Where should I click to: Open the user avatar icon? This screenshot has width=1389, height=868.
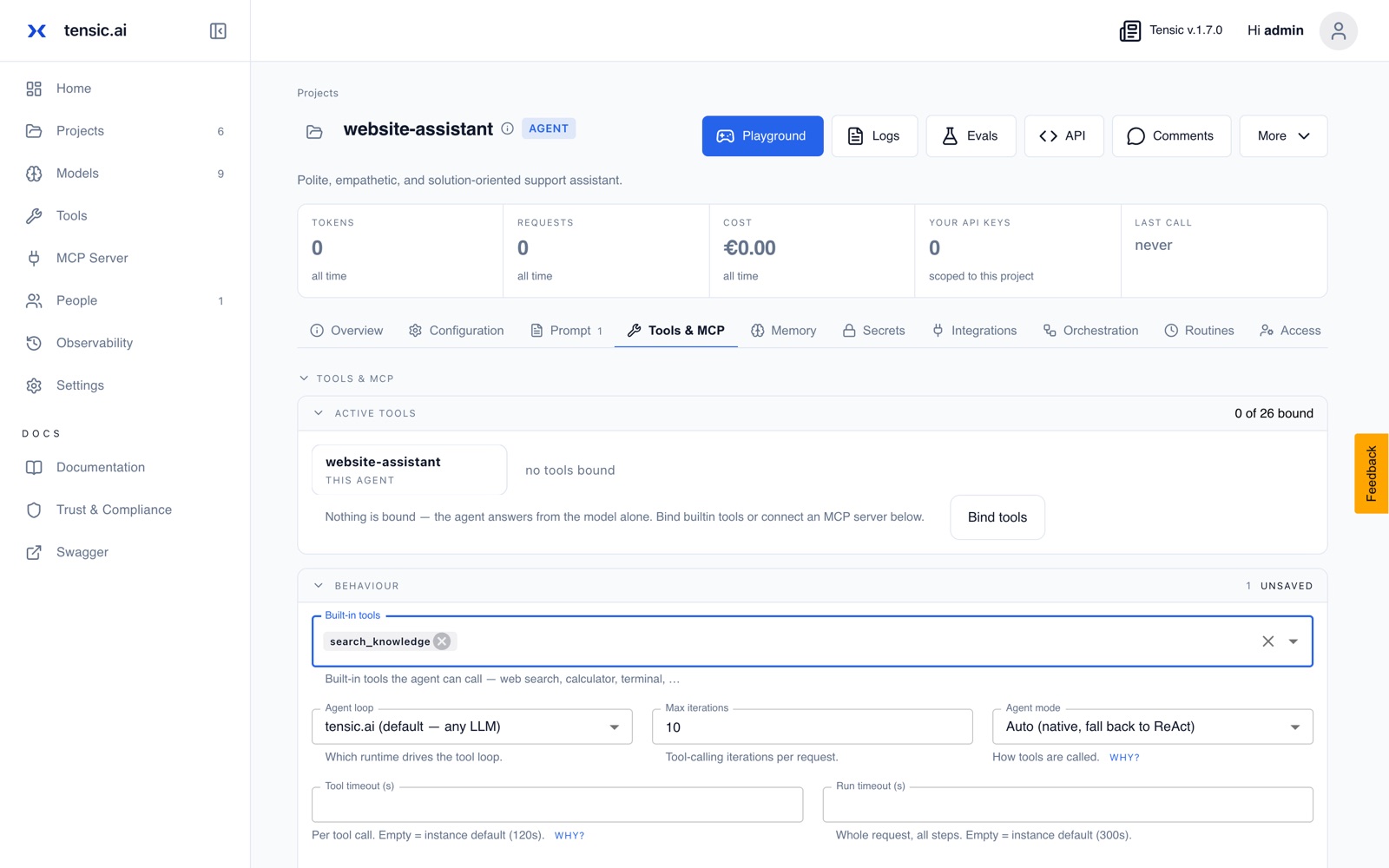point(1338,31)
